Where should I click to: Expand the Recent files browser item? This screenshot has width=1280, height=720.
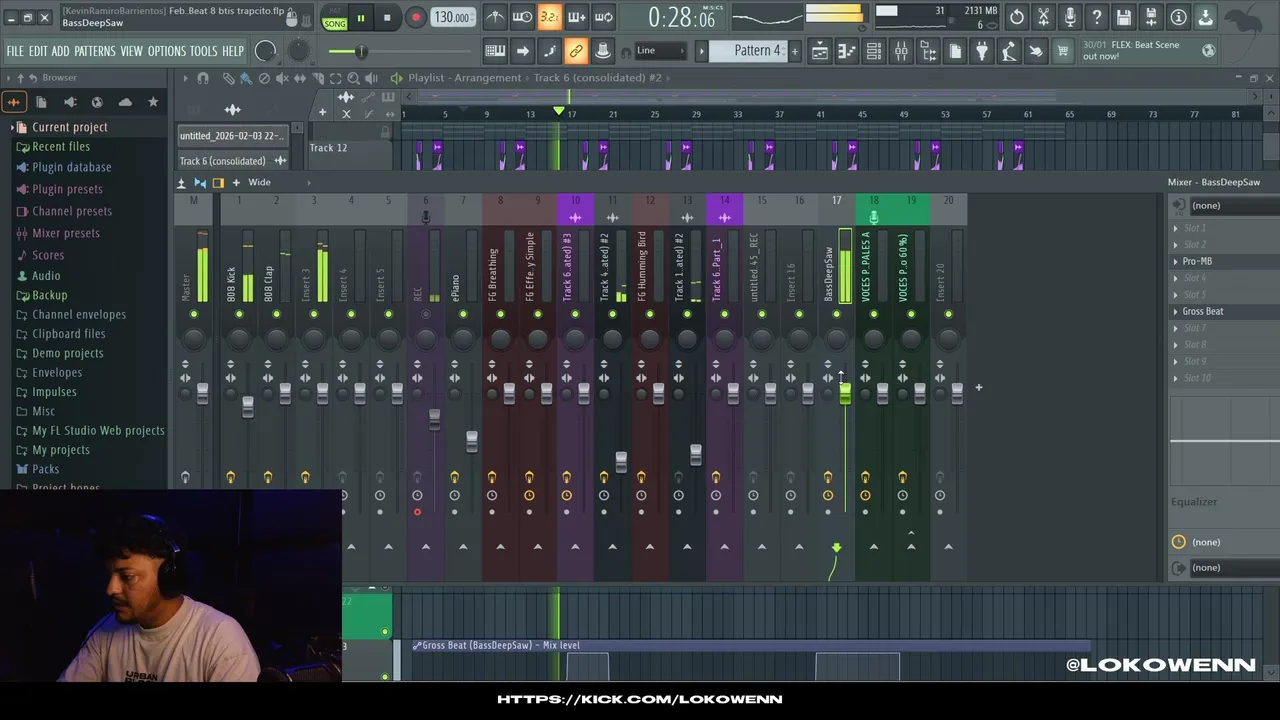(x=60, y=147)
